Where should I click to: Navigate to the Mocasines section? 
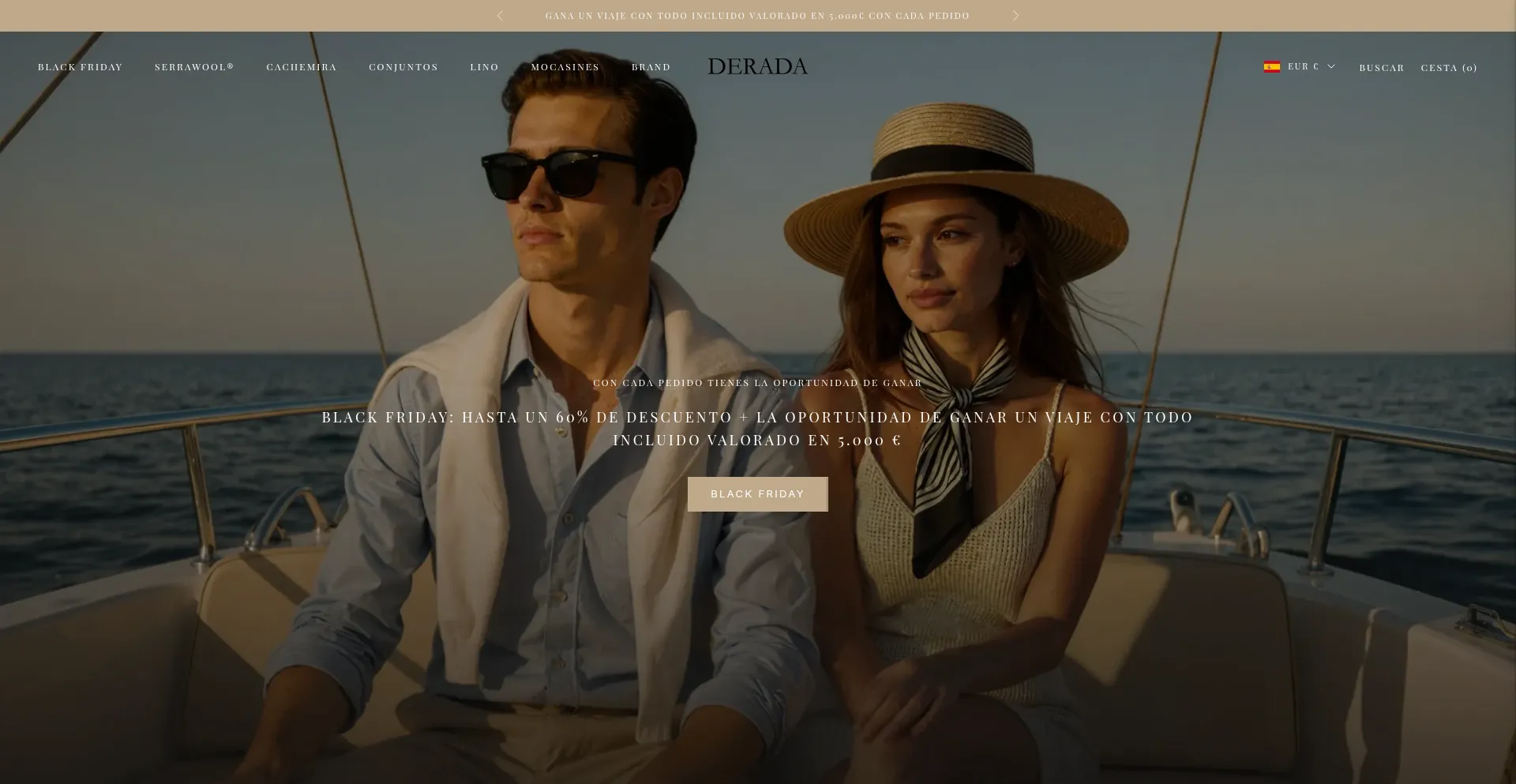(x=565, y=67)
